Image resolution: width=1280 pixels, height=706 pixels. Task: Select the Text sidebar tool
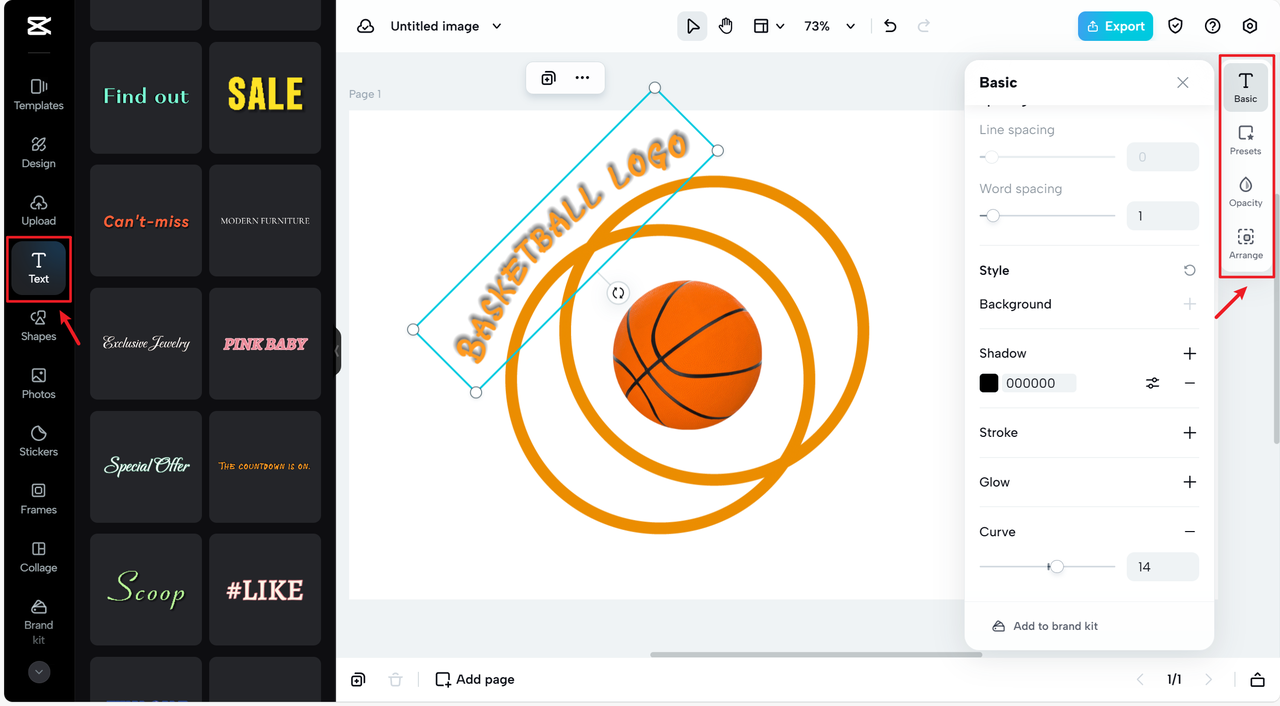[39, 268]
